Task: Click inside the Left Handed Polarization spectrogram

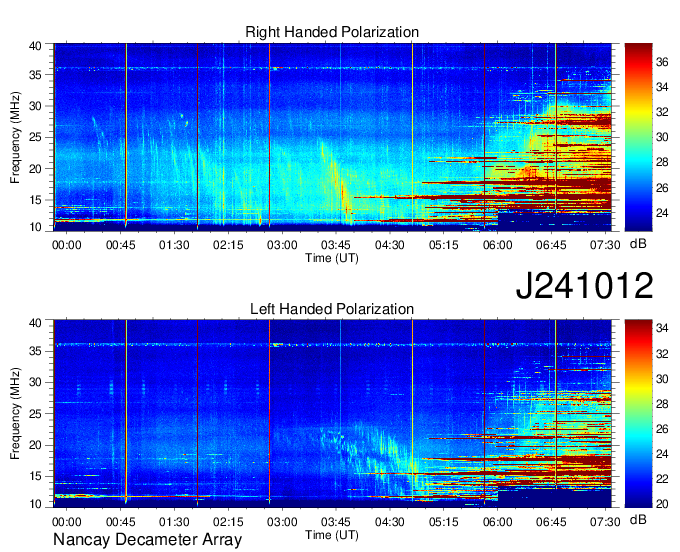Action: [332, 414]
